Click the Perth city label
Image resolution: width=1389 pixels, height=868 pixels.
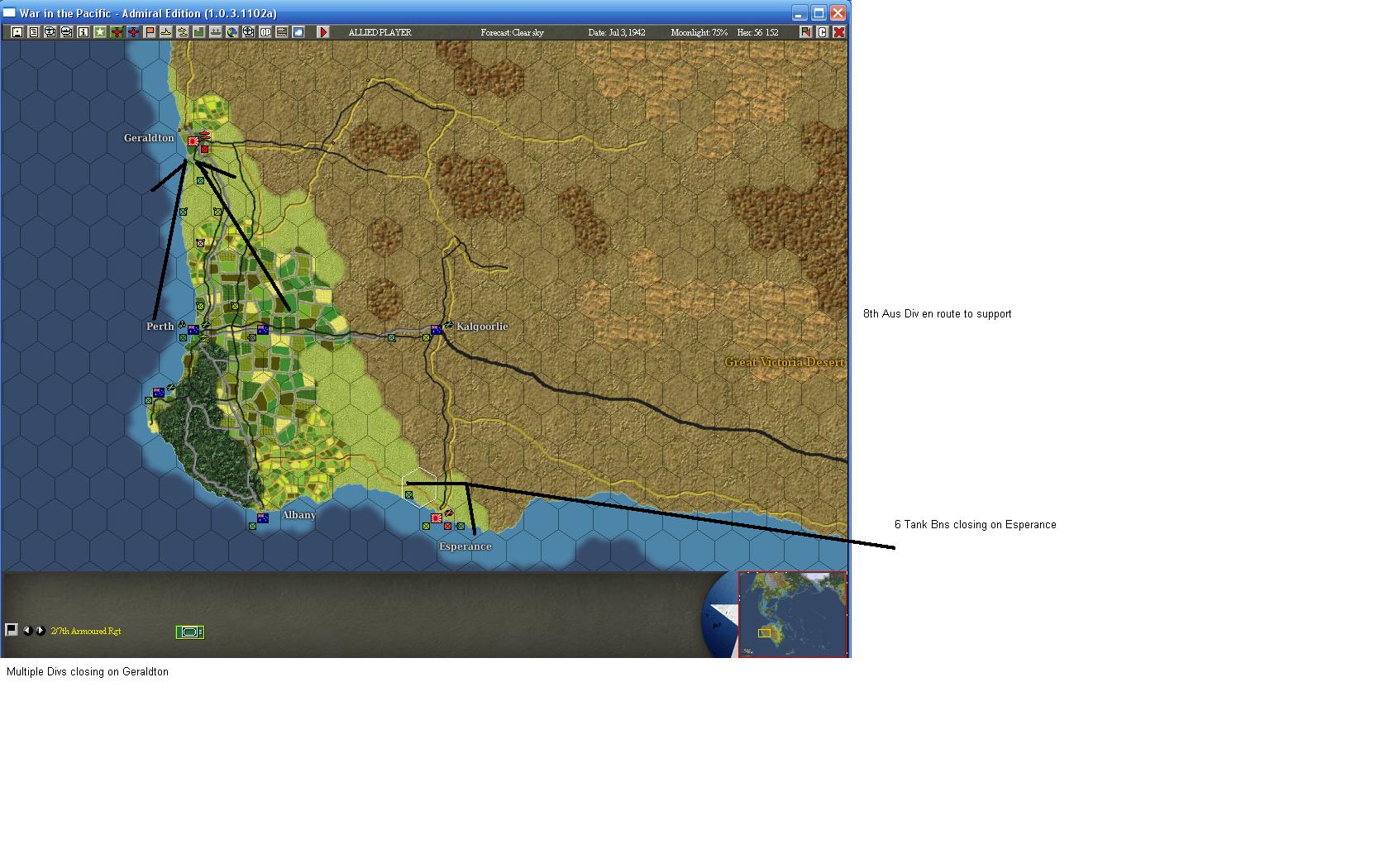[x=160, y=327]
